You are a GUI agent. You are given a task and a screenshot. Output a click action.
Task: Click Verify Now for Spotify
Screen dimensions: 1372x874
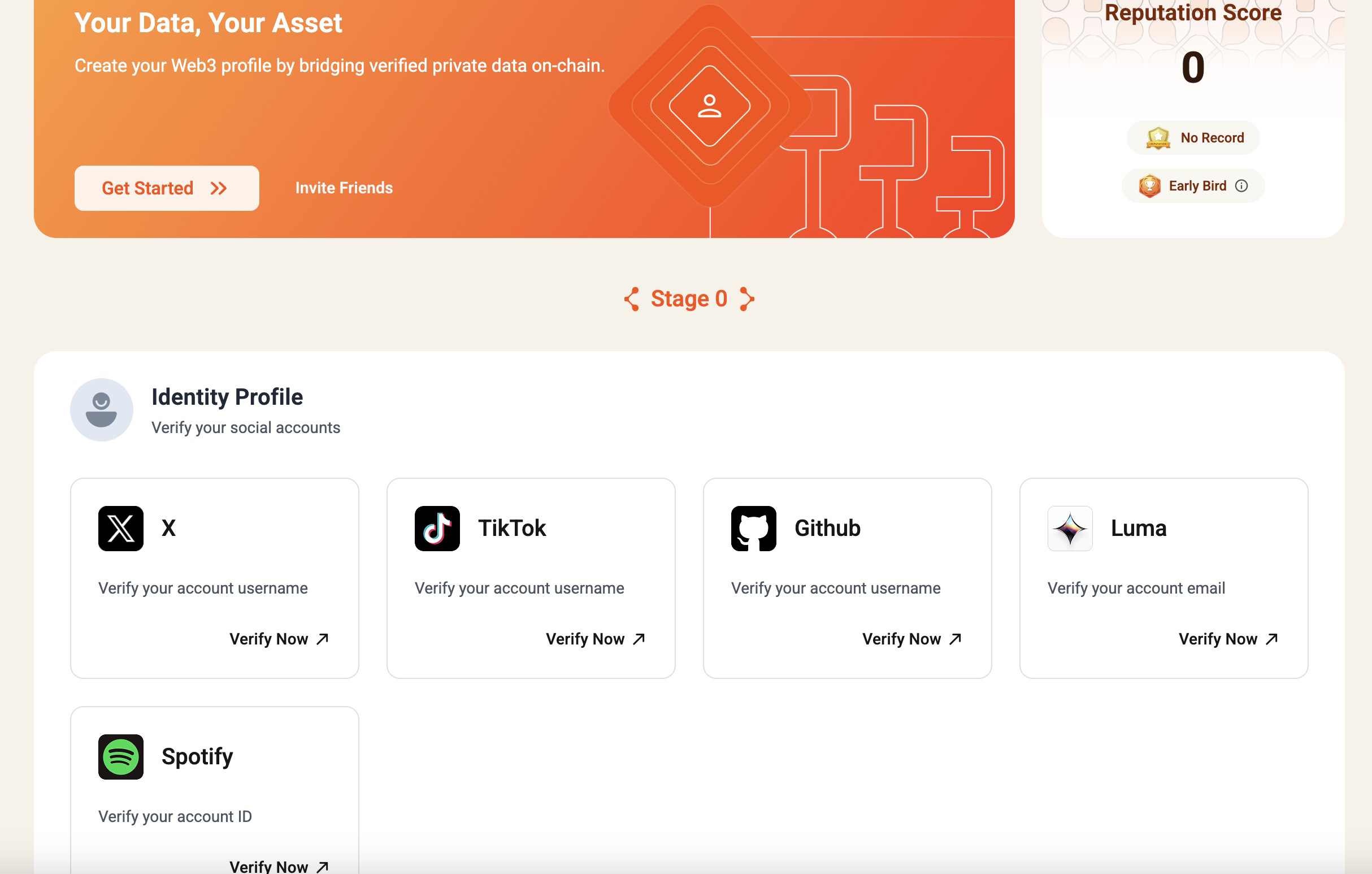pos(279,866)
